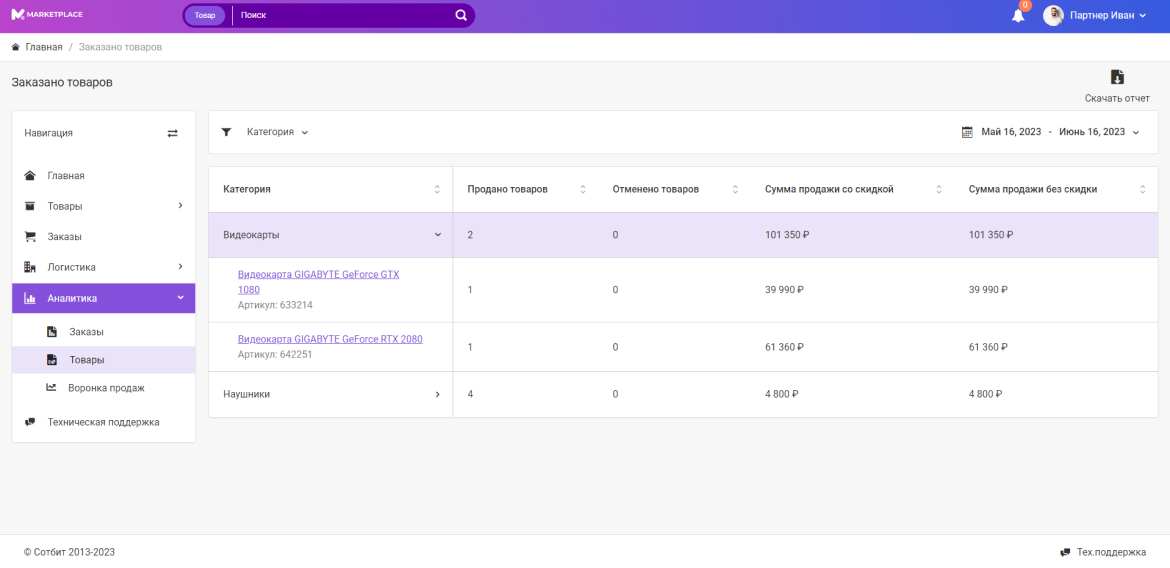Screen dimensions: 1170x568
Task: Open the Категория filter dropdown
Action: [x=278, y=132]
